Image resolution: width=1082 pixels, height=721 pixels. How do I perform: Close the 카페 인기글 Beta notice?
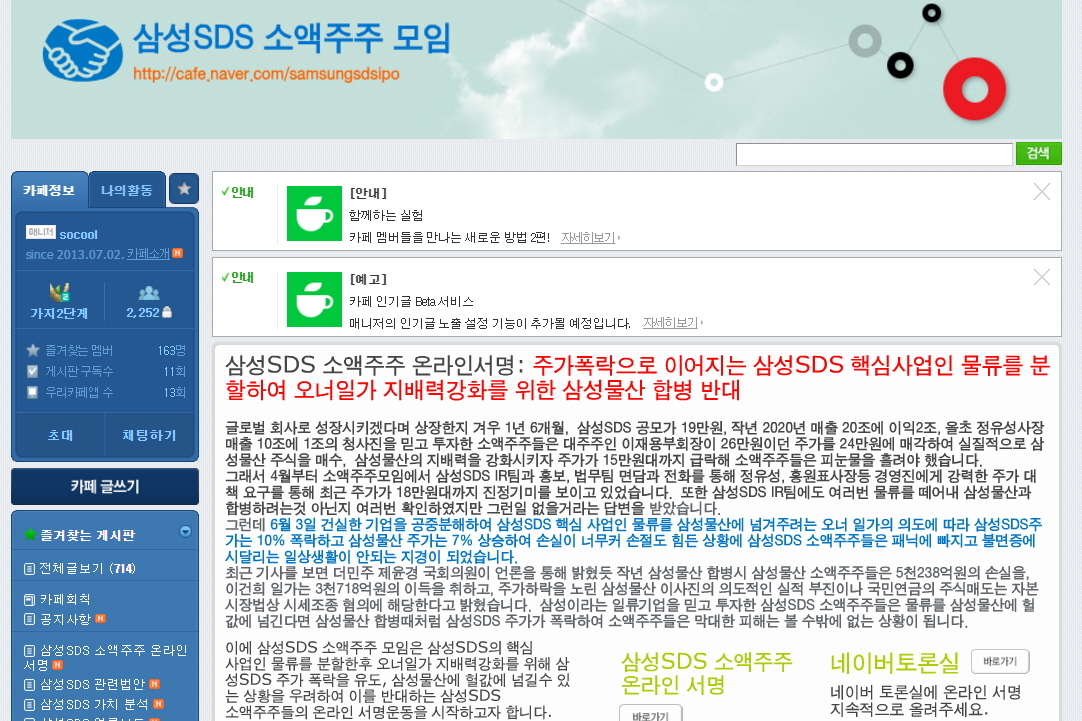coord(1042,277)
